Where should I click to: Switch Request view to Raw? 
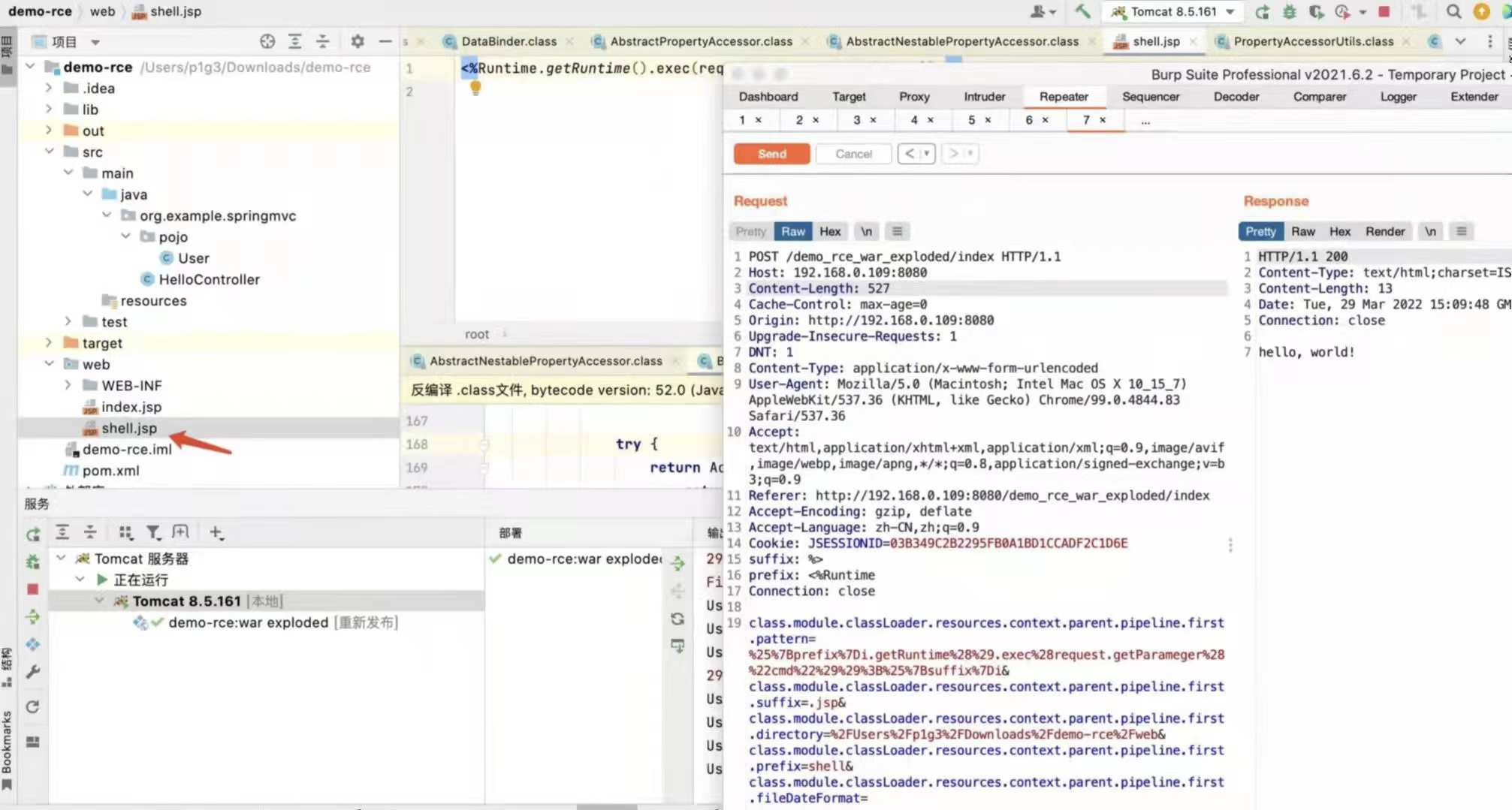(x=792, y=231)
